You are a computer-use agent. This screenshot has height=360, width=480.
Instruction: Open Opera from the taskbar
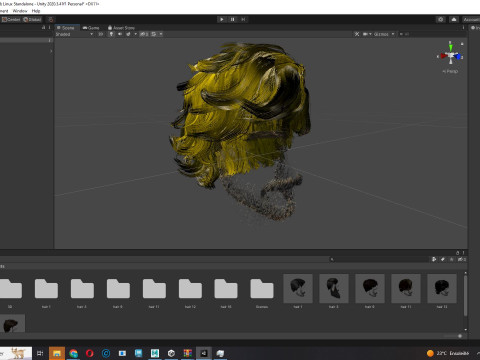[x=89, y=353]
